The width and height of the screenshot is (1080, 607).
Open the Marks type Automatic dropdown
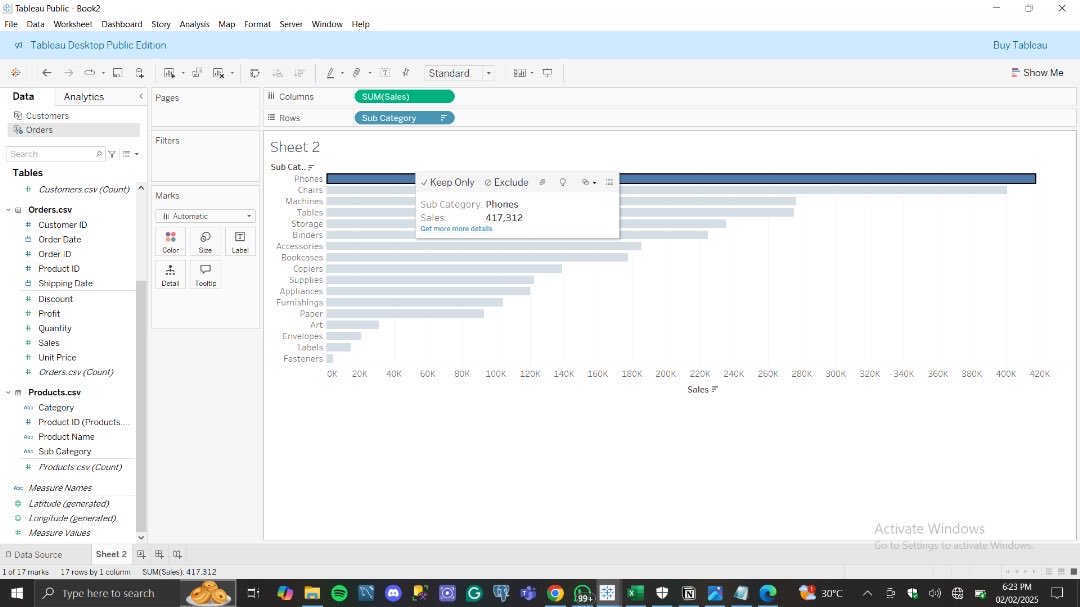(205, 216)
